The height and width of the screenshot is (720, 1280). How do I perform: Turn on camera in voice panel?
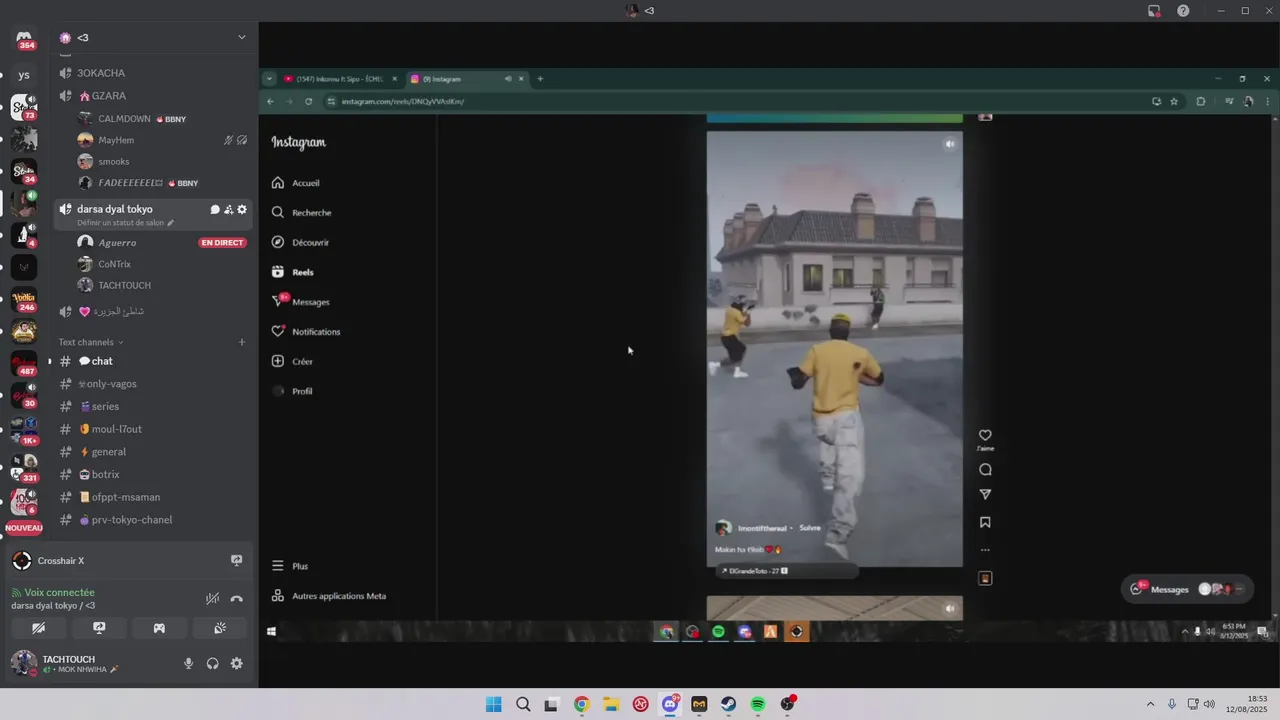coord(38,628)
